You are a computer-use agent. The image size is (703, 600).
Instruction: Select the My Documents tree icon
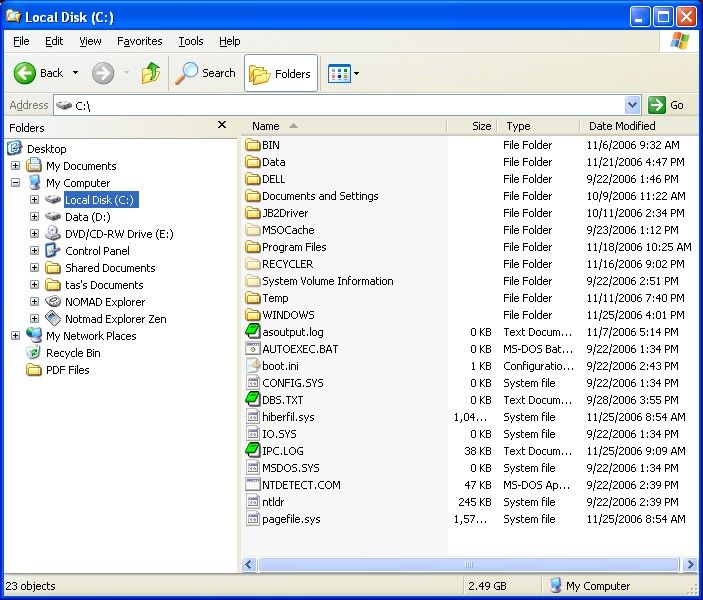point(34,165)
